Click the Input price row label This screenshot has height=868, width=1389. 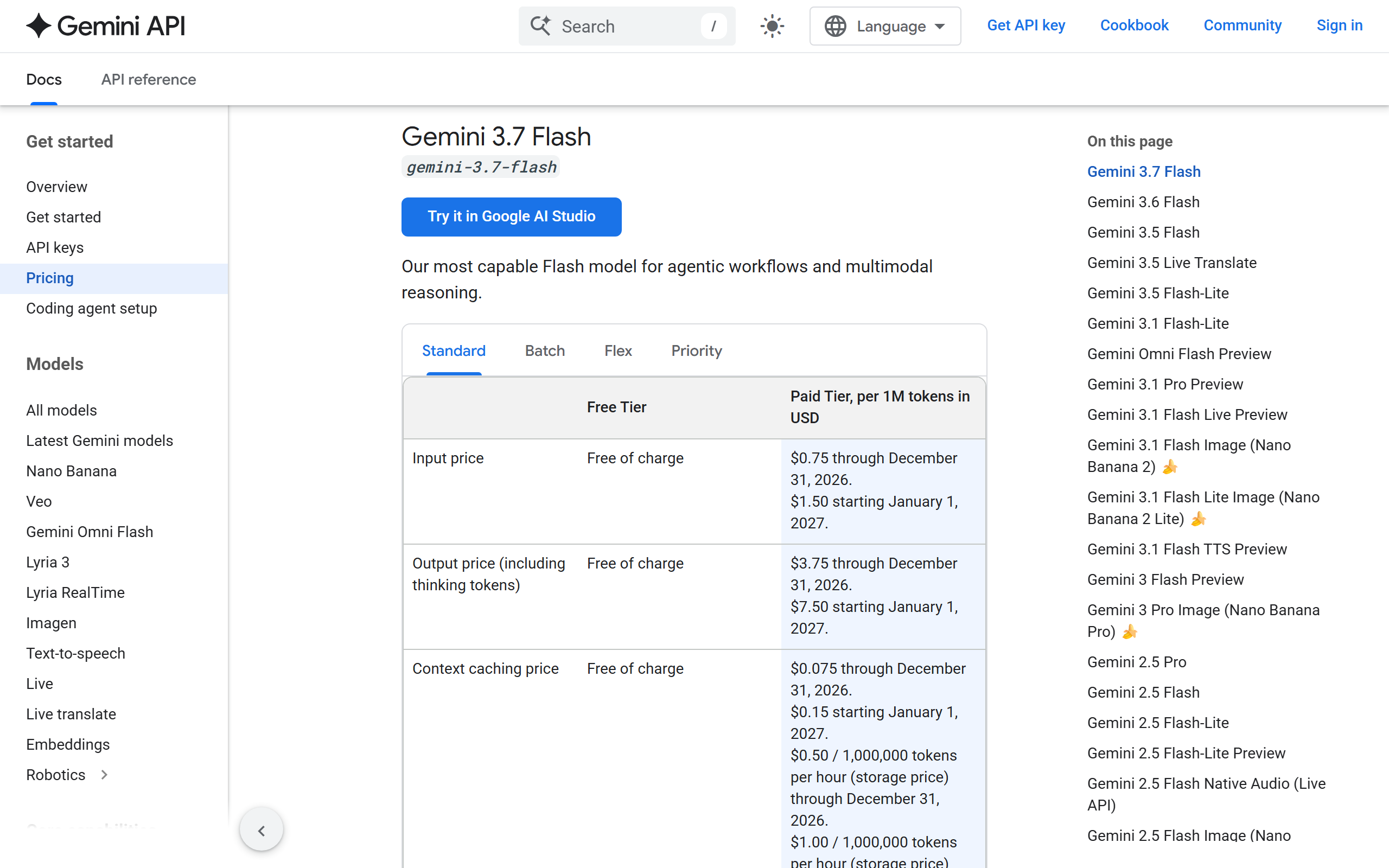(x=448, y=458)
